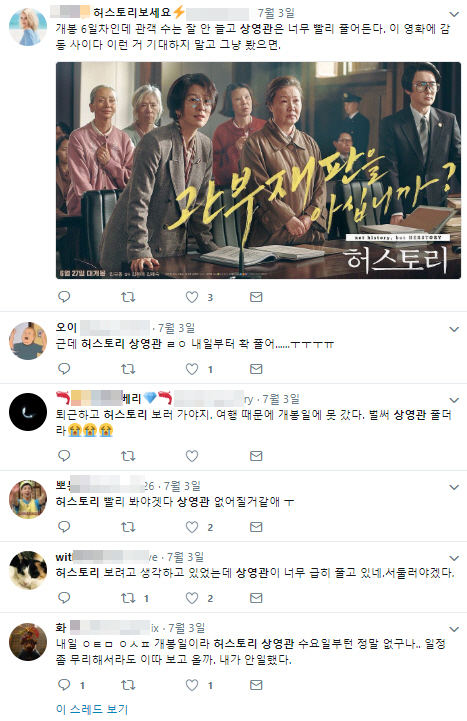
Task: Open the 7월 3일 timestamp of top tweet
Action: tap(276, 13)
